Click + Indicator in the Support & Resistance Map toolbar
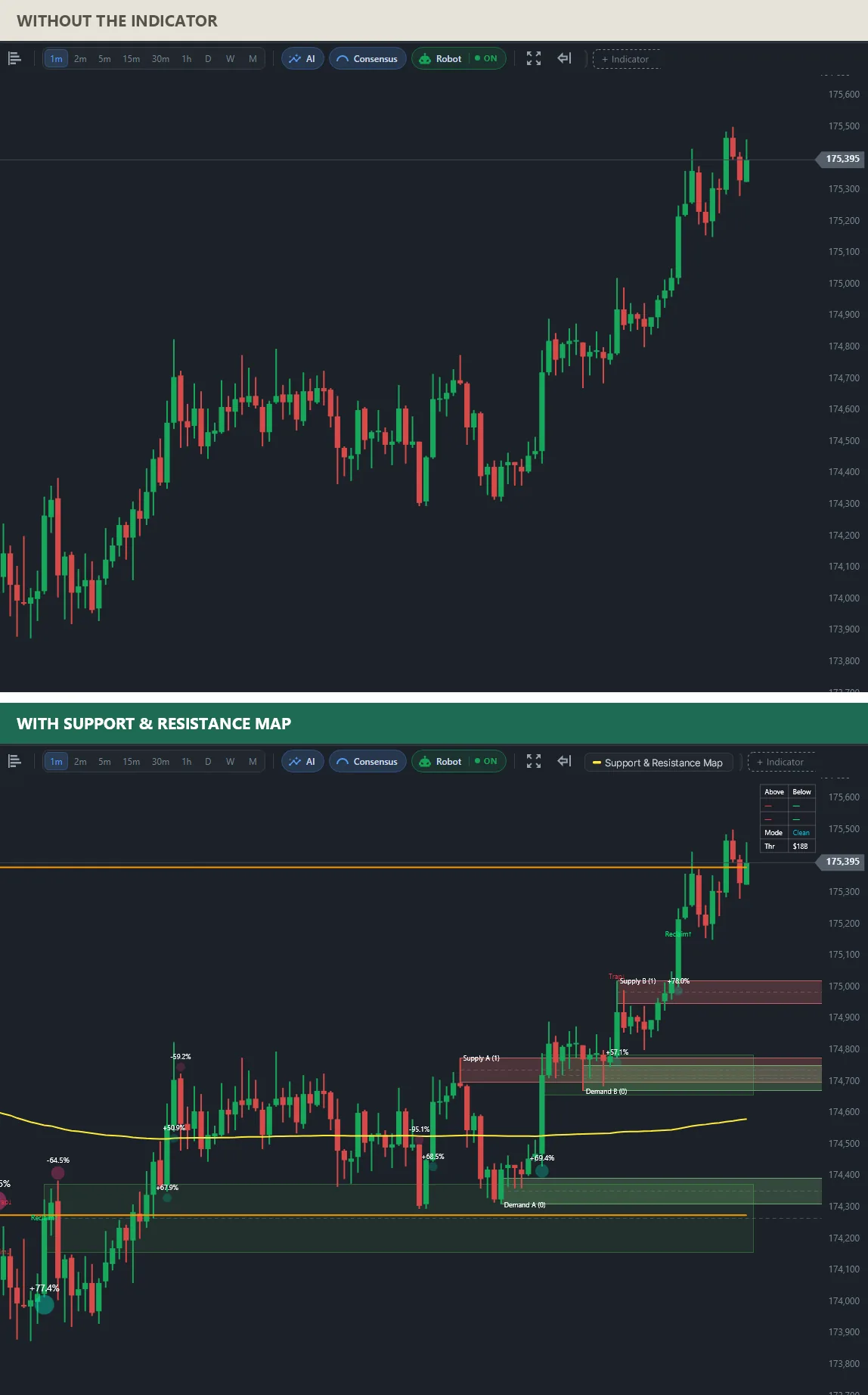Screen dimensions: 868x1395 tap(781, 762)
